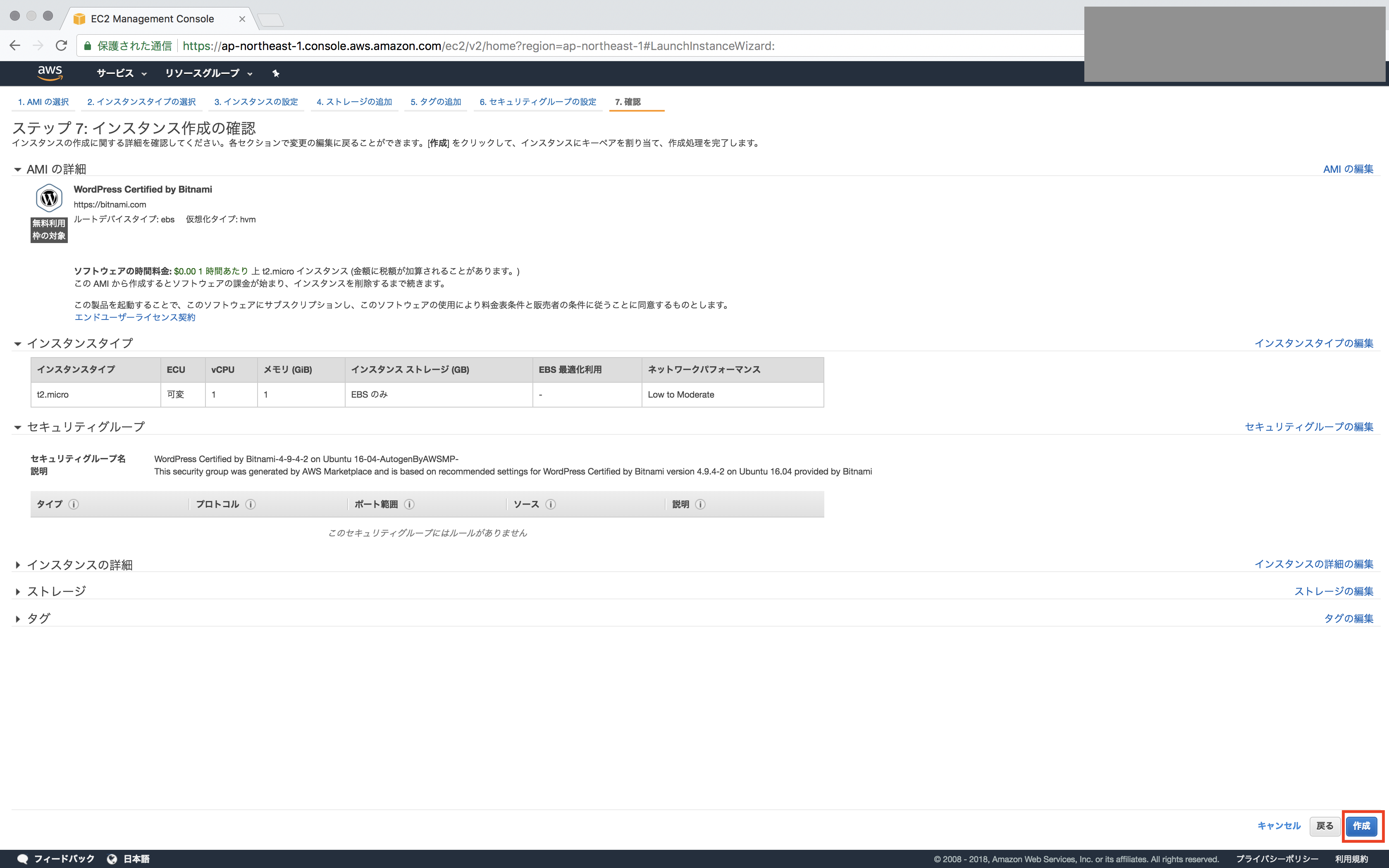
Task: Click the t2.micro table cell
Action: point(96,394)
